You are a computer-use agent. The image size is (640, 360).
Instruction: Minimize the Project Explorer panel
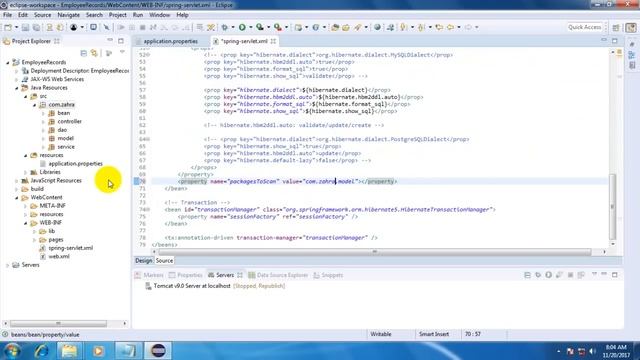click(x=110, y=40)
